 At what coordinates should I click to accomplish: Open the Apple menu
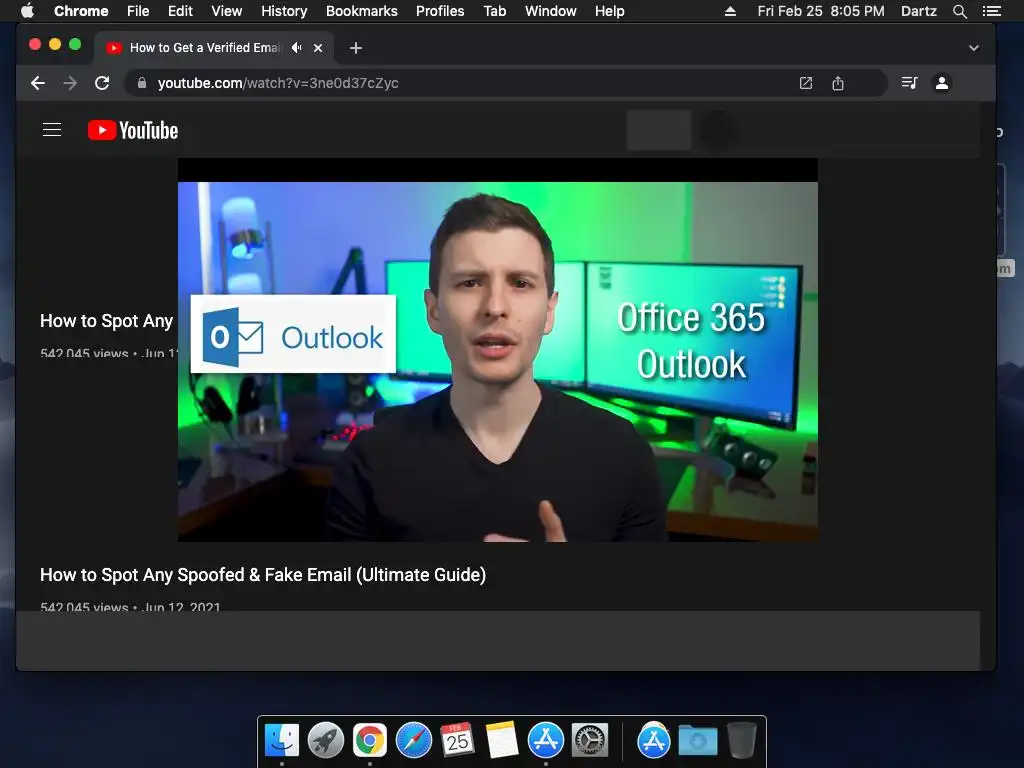point(27,11)
